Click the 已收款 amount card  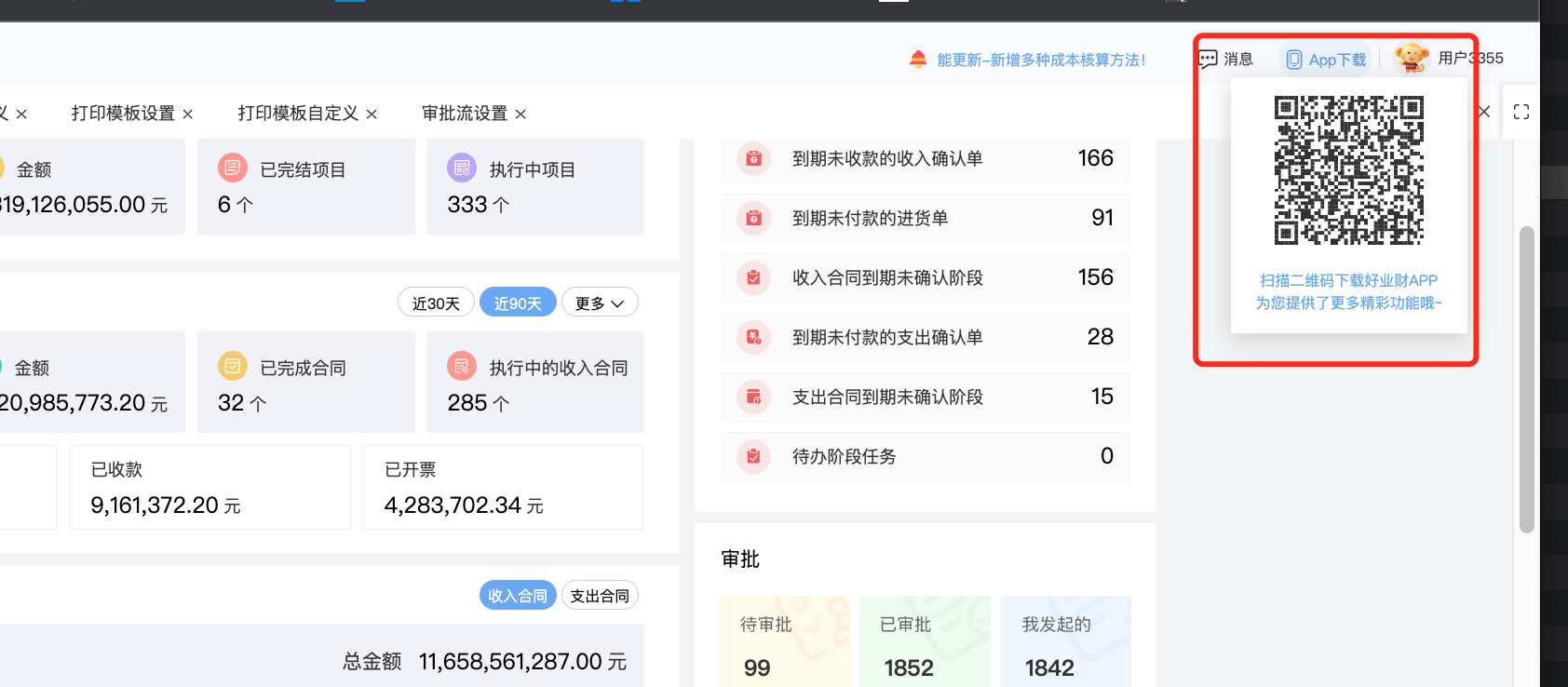(x=210, y=487)
